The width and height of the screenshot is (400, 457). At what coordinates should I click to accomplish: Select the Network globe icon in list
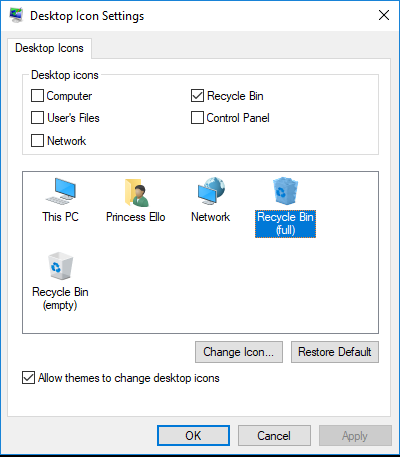211,191
